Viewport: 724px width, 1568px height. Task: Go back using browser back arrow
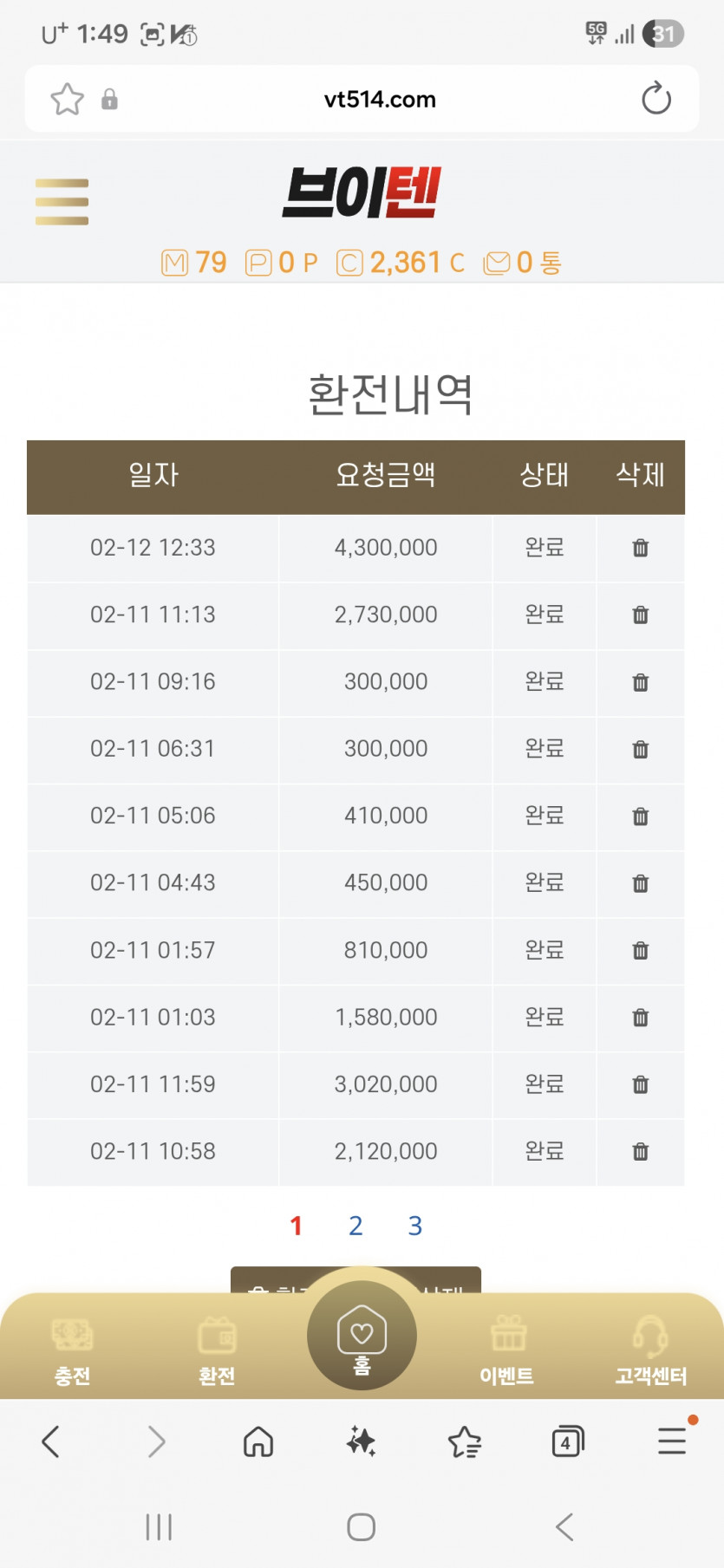(51, 1441)
